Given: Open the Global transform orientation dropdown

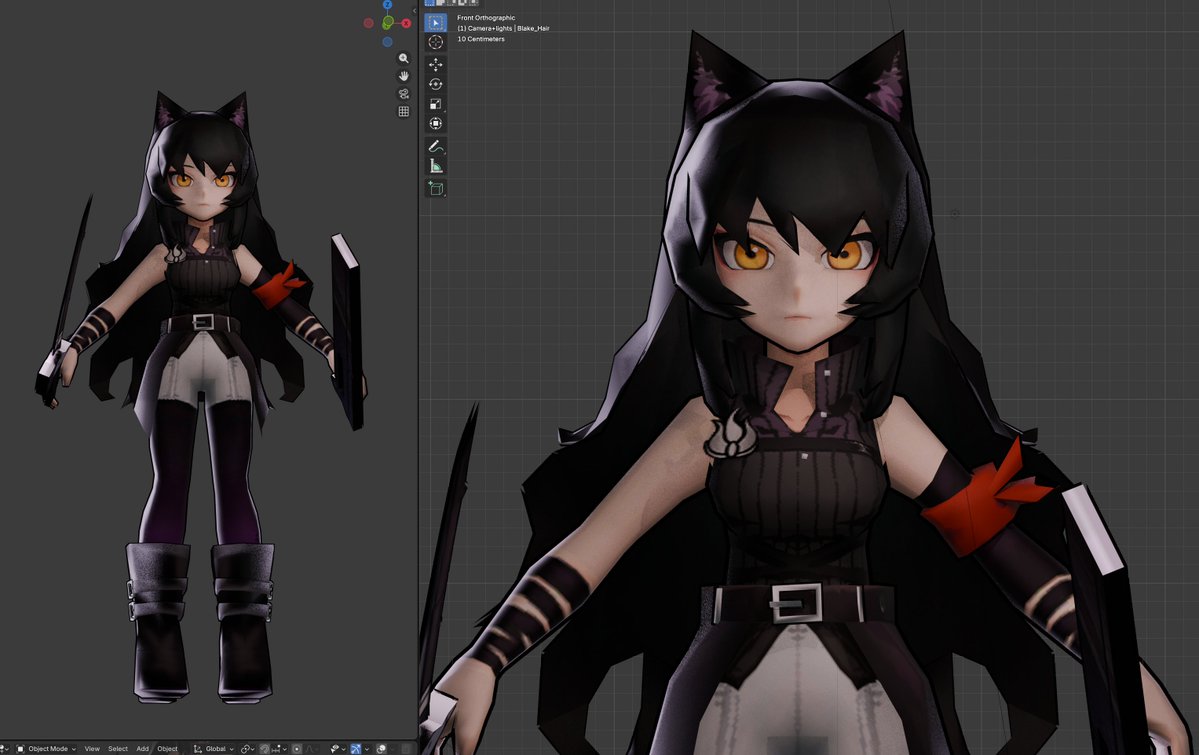Looking at the screenshot, I should pyautogui.click(x=213, y=749).
